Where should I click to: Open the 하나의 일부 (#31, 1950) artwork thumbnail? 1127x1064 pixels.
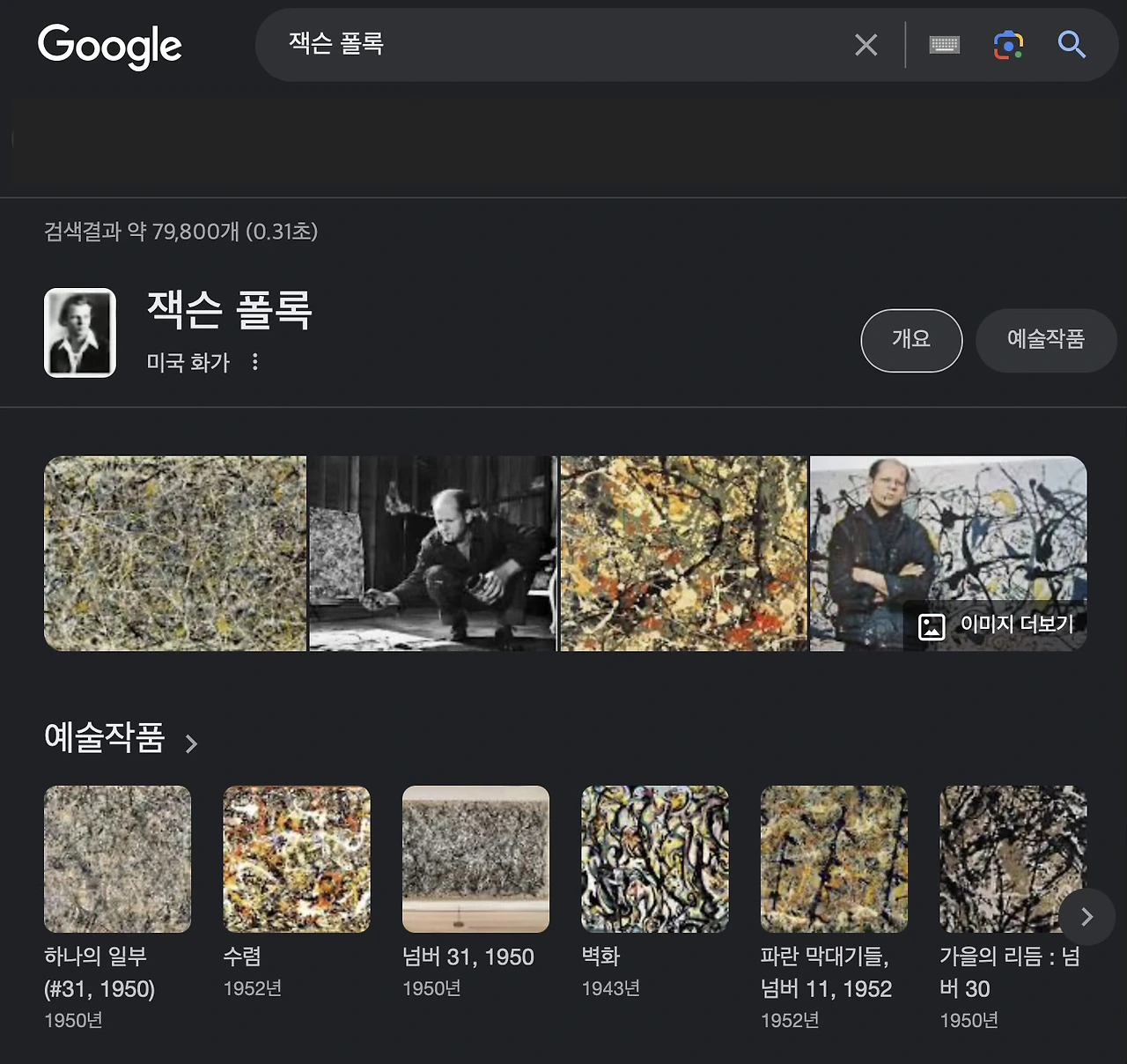pyautogui.click(x=118, y=859)
